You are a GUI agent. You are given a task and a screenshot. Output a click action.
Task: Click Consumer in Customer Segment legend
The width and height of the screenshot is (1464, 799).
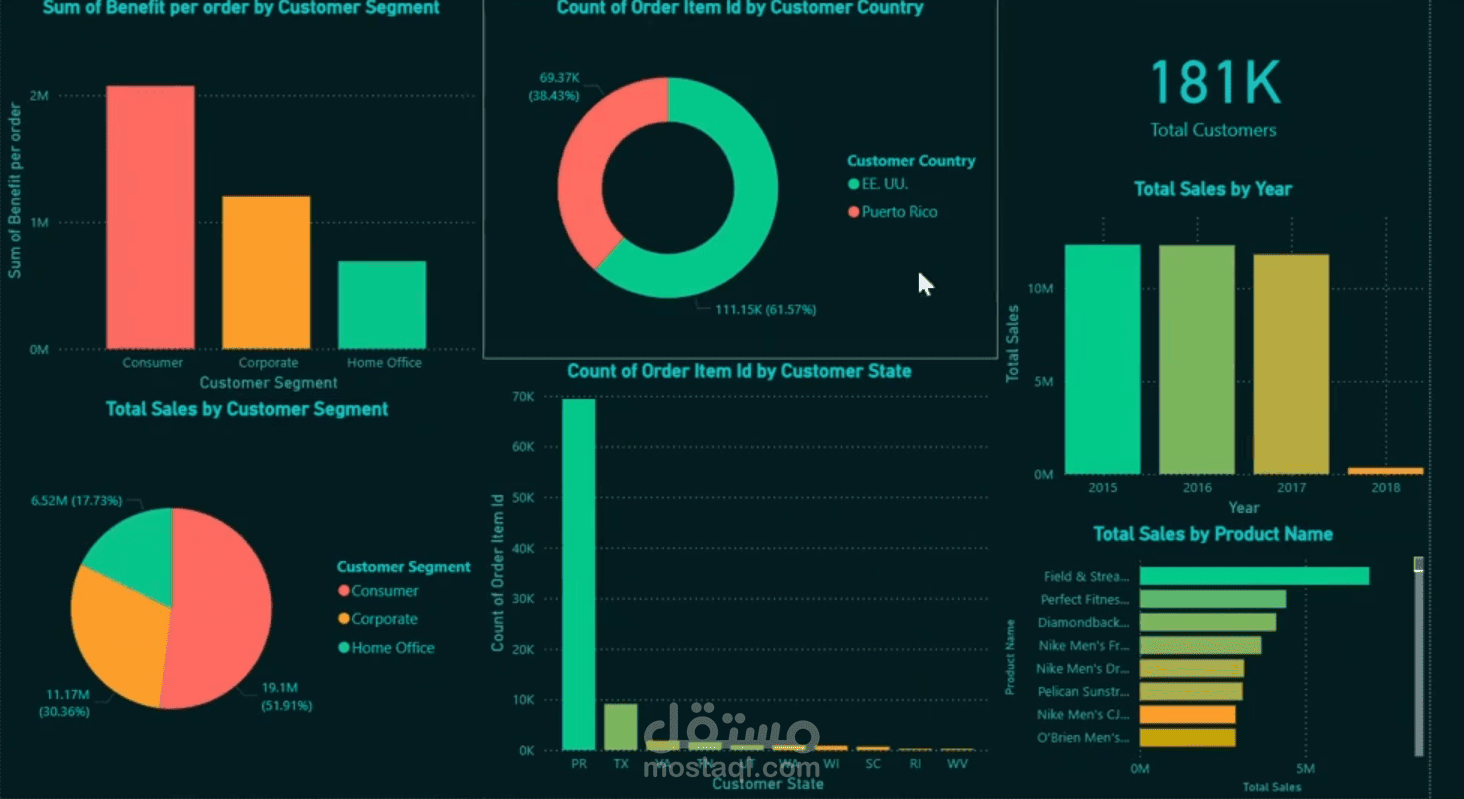click(378, 591)
